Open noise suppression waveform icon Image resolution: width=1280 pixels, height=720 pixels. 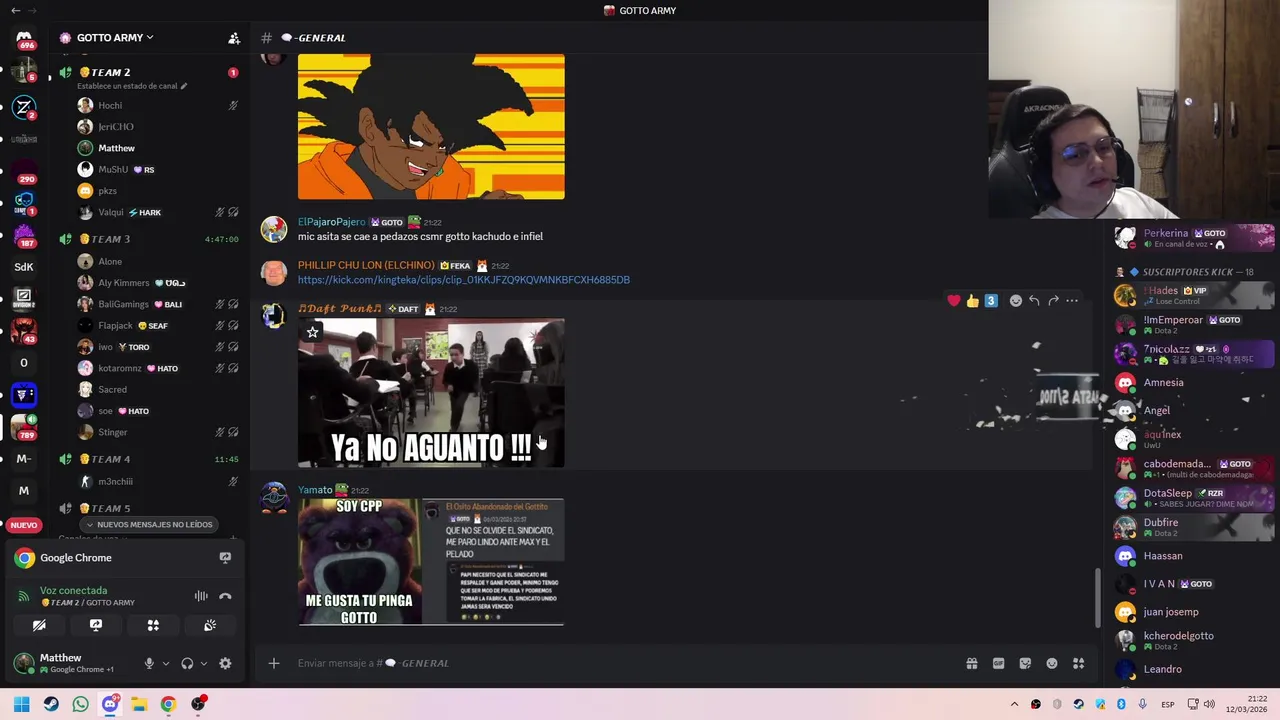(201, 596)
